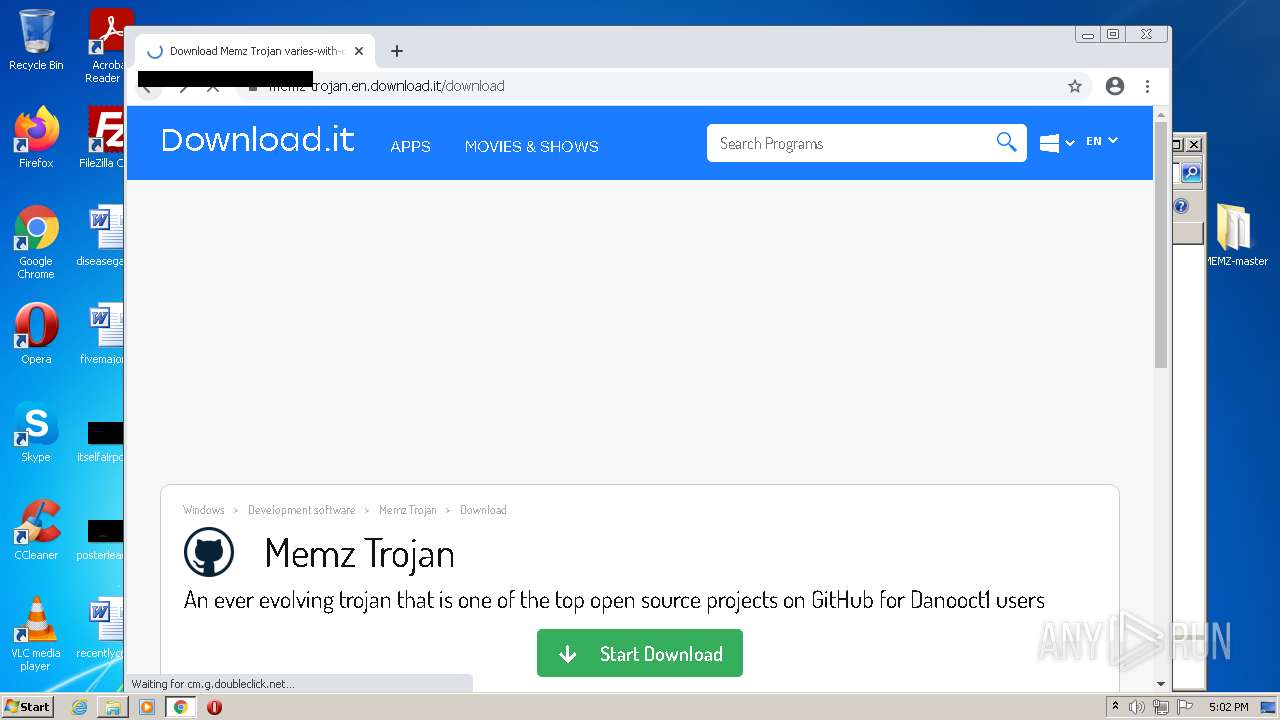Click the search icon in background window
Viewport: 1280px width, 720px height.
point(1190,173)
